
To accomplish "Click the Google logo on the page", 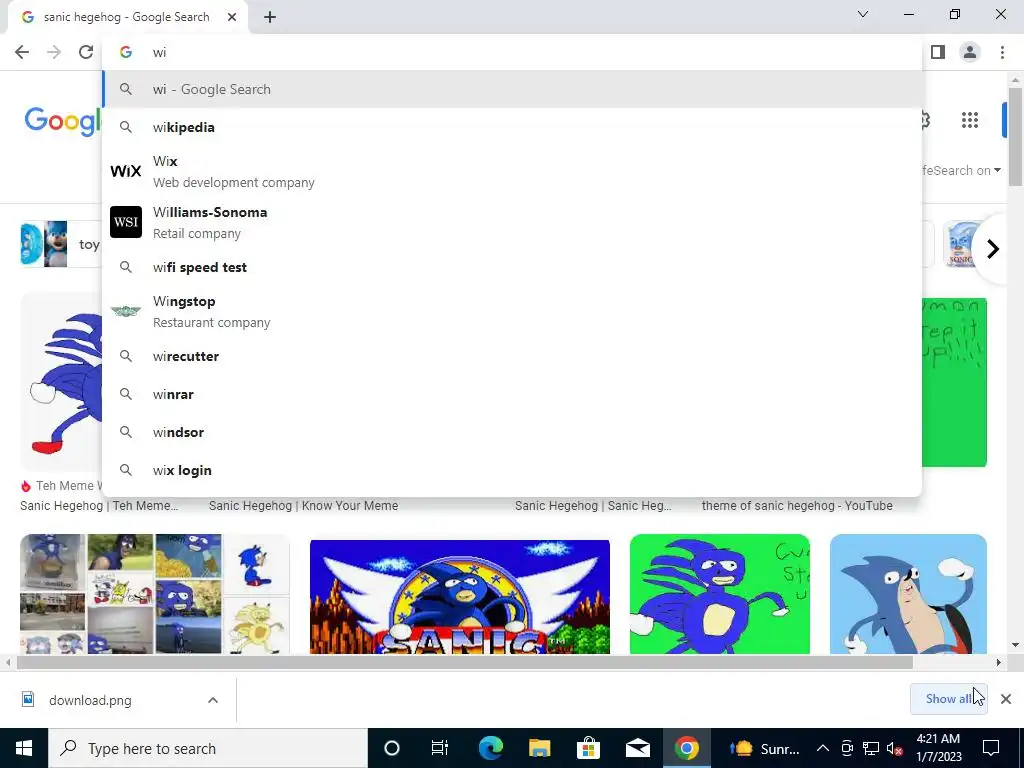I will coord(63,121).
